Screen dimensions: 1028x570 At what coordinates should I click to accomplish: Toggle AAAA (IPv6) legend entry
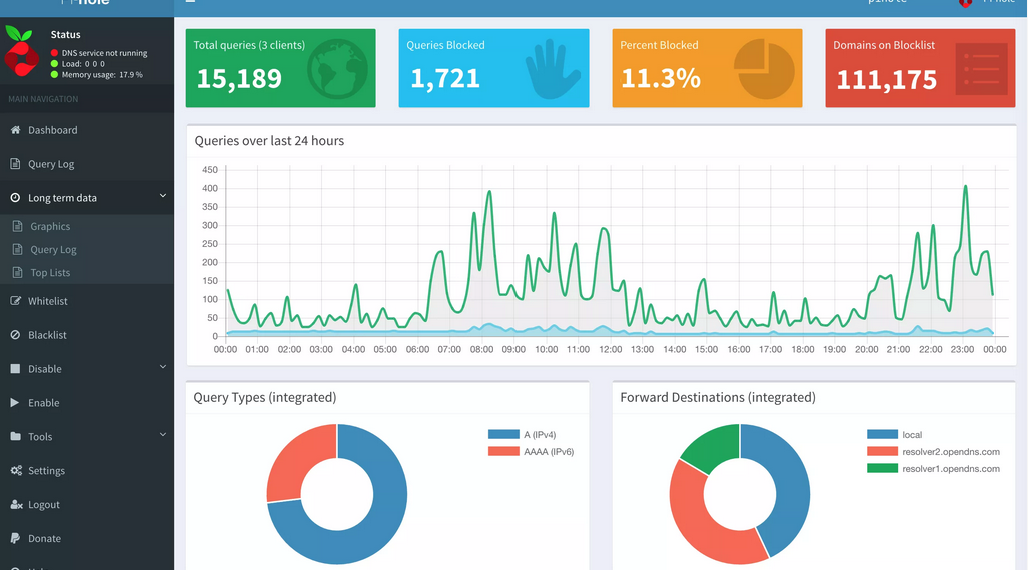coord(530,451)
